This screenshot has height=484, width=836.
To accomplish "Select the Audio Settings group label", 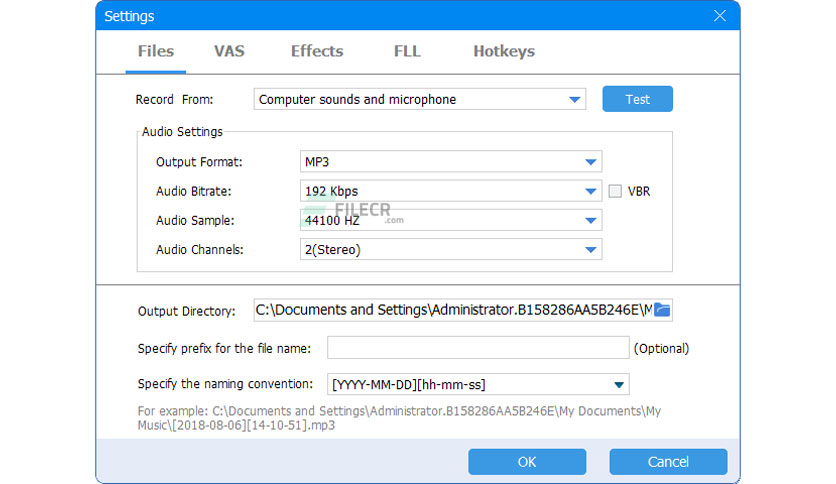I will [x=182, y=132].
